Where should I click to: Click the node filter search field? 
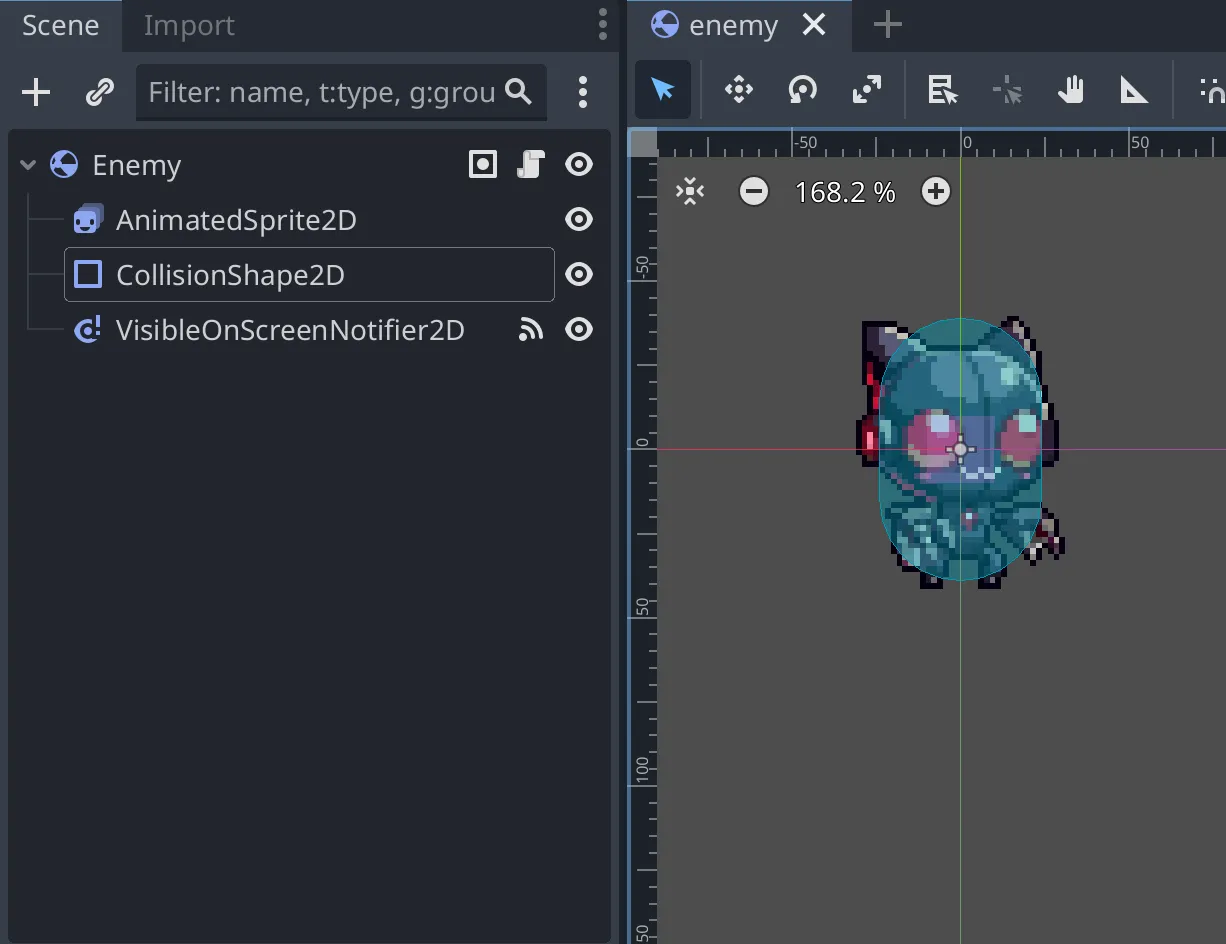[x=322, y=93]
